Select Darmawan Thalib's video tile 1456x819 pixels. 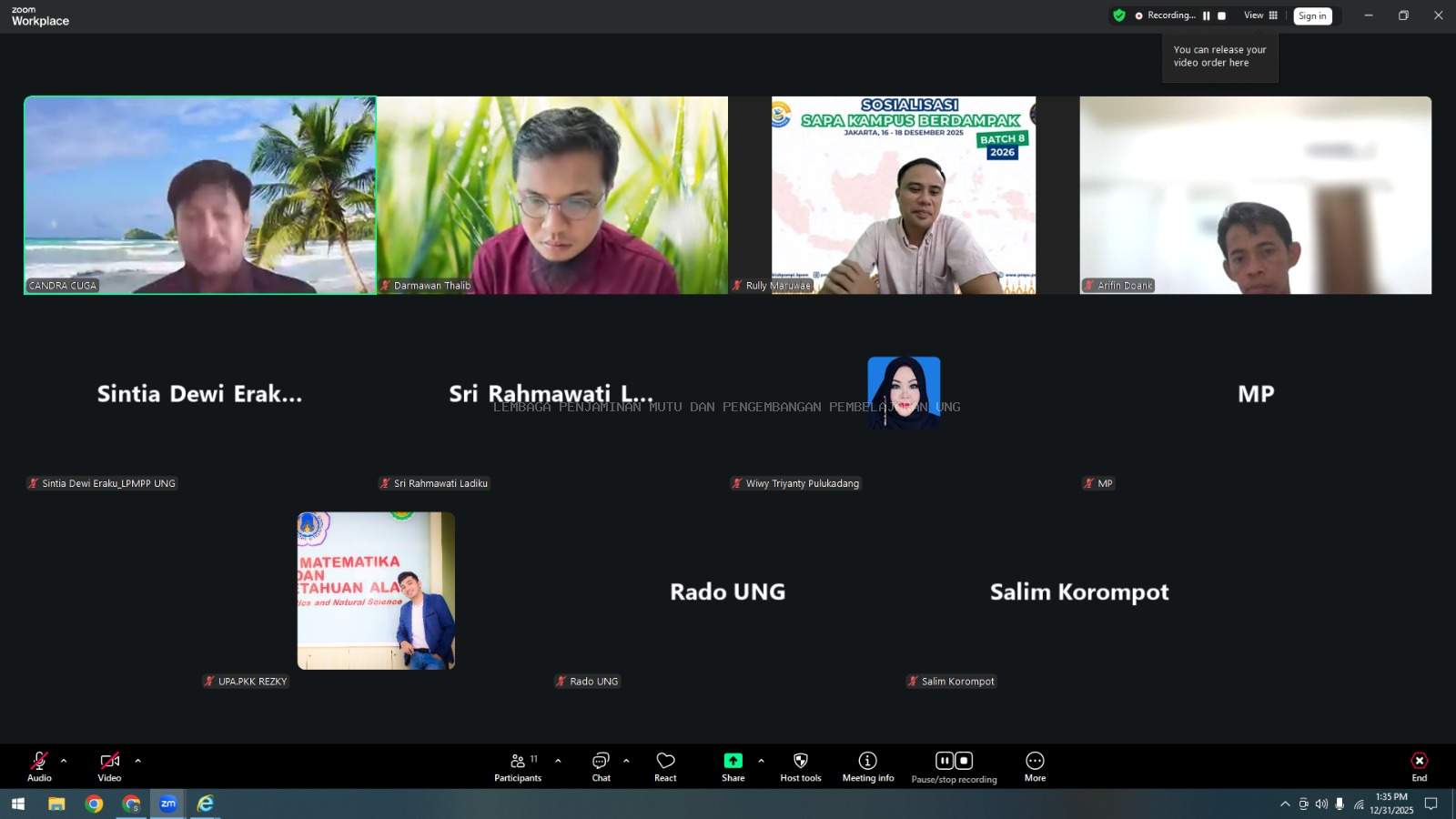click(x=552, y=195)
